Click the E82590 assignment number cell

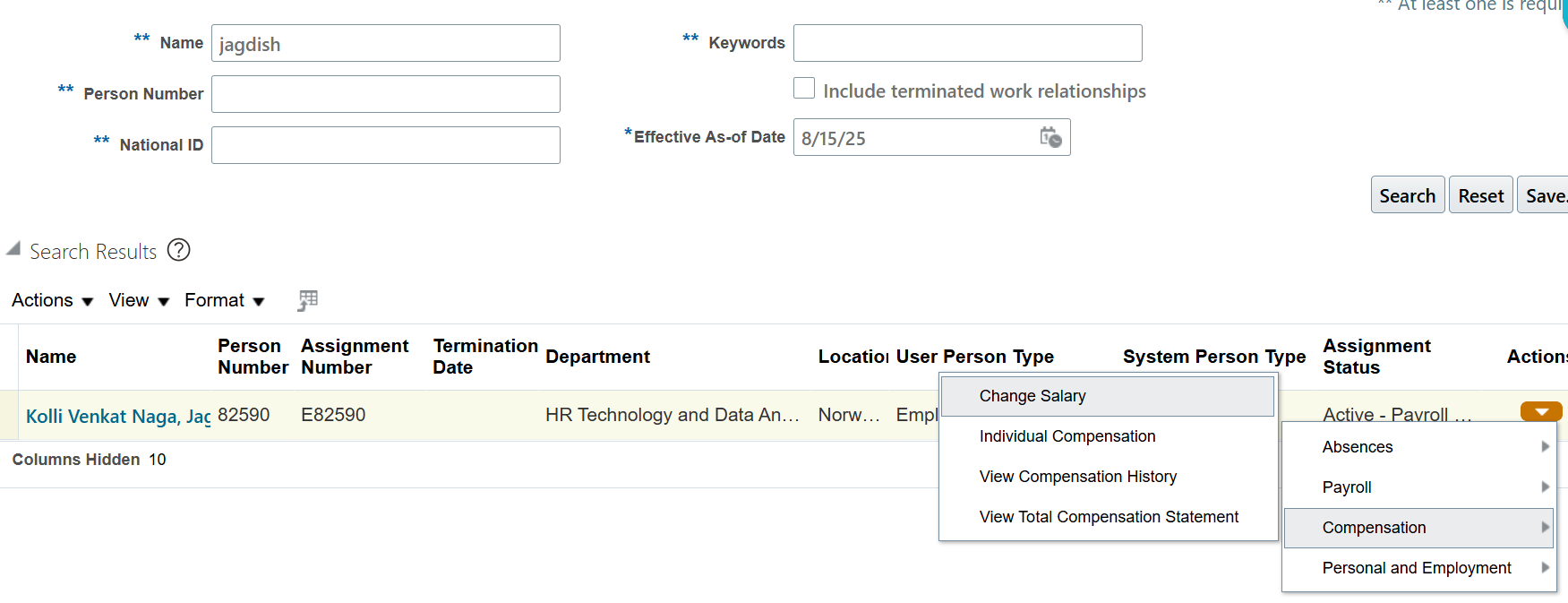pos(333,415)
